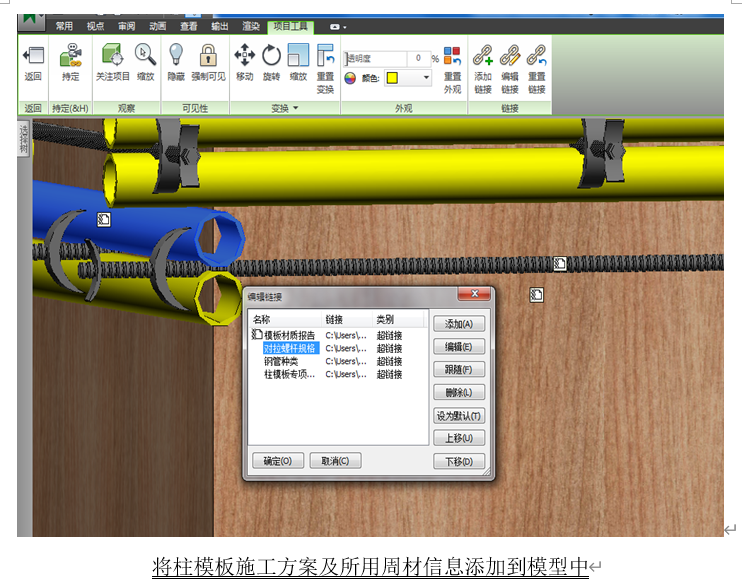Viewport: 742px width, 579px height.
Task: Click the 透明度 transparency input field
Action: (375, 59)
